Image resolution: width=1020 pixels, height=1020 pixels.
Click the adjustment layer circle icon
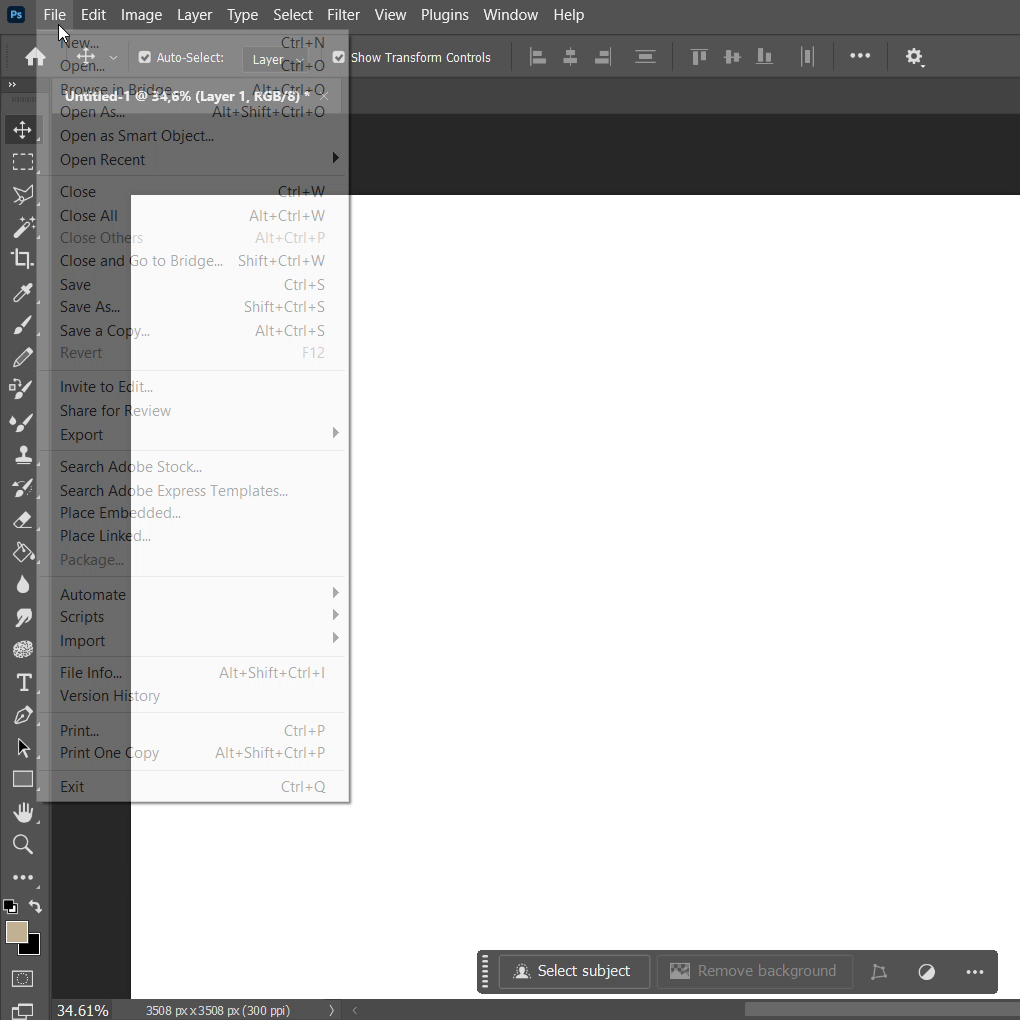[x=926, y=972]
